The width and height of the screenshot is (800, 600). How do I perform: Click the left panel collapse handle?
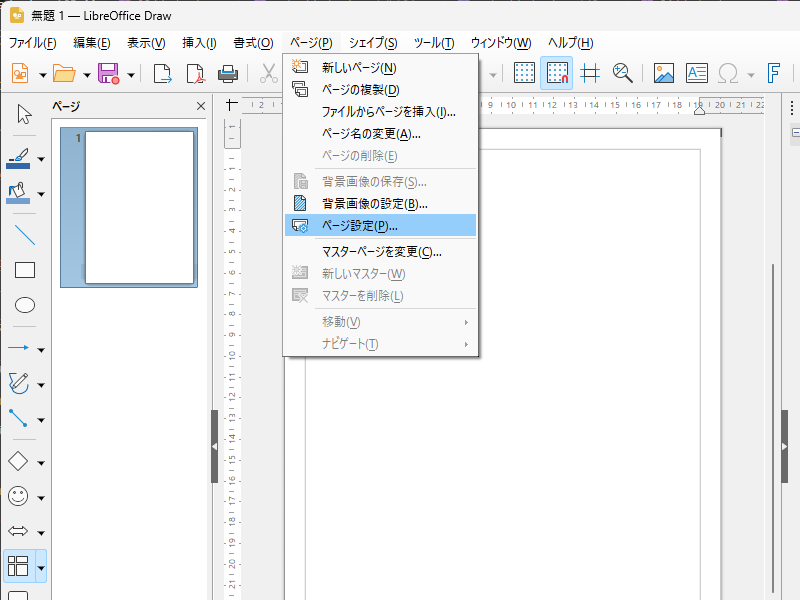click(214, 446)
